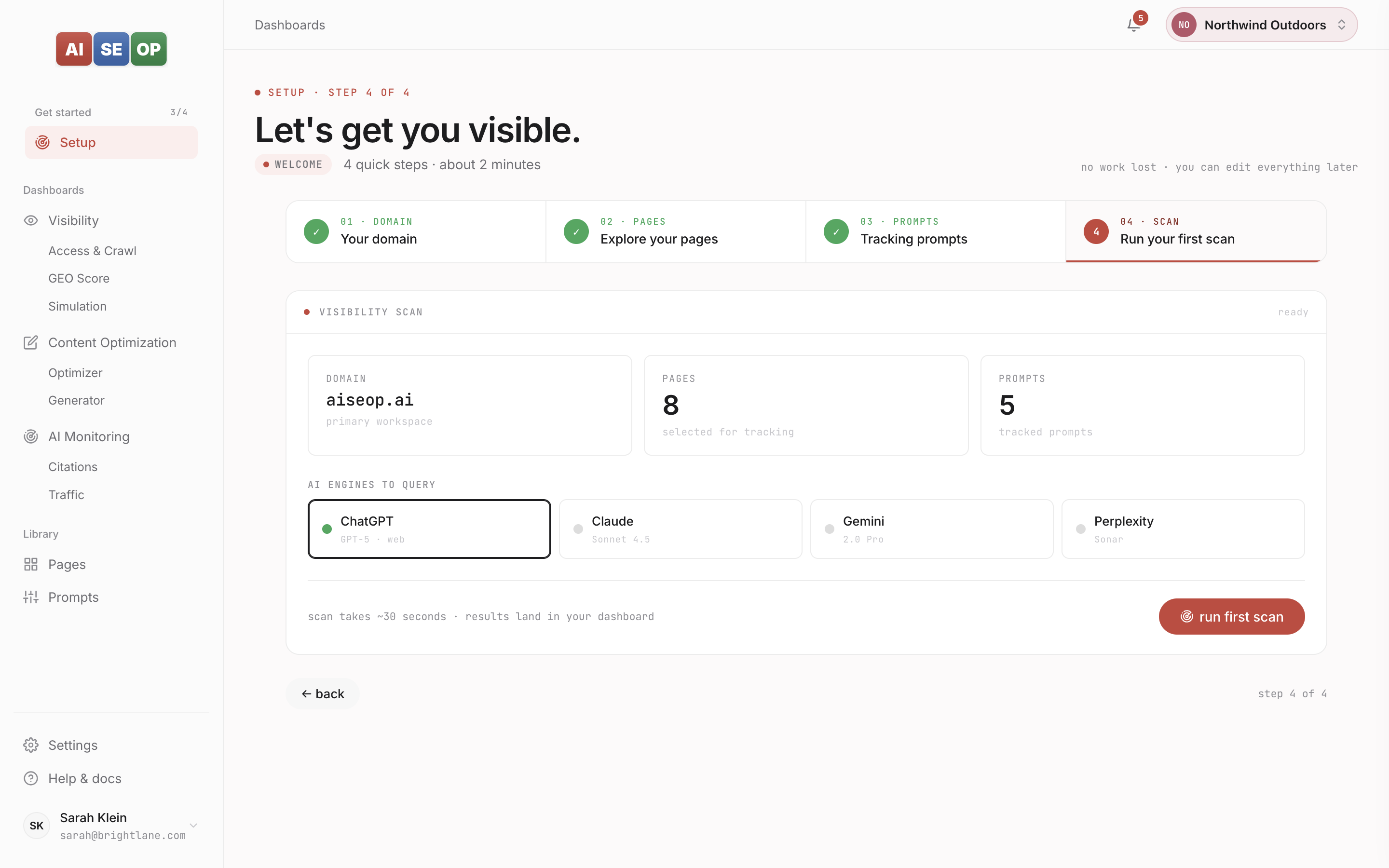
Task: Click the NO workspace avatar
Action: pyautogui.click(x=1184, y=25)
